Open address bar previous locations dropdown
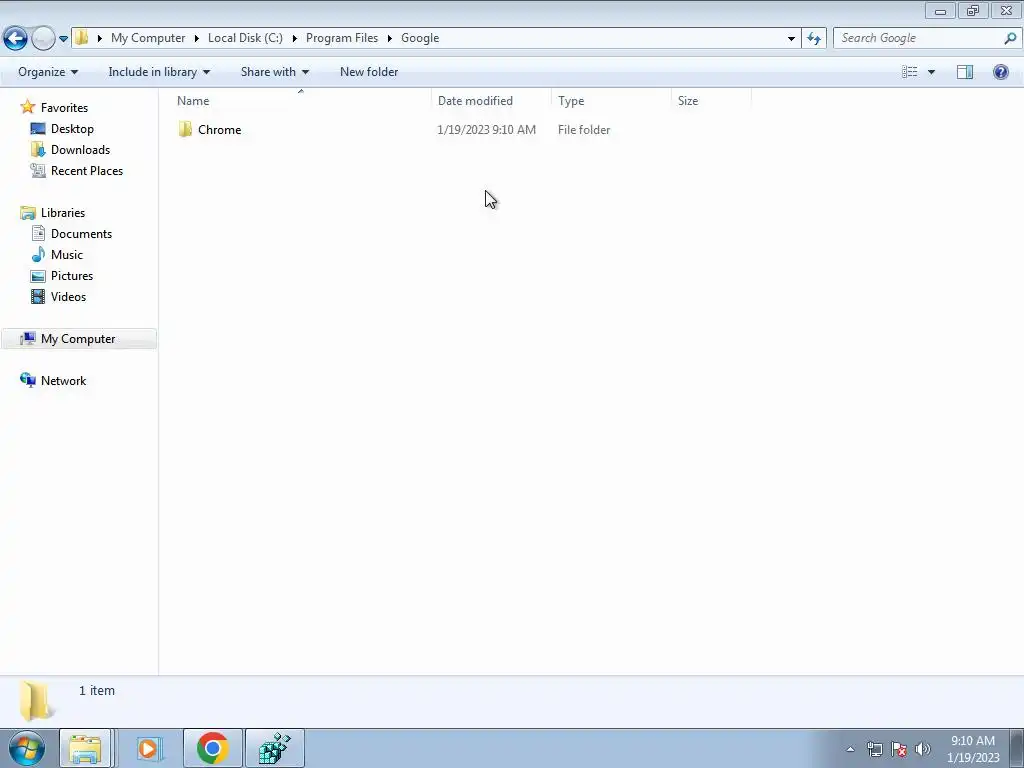Viewport: 1024px width, 768px height. coord(791,39)
